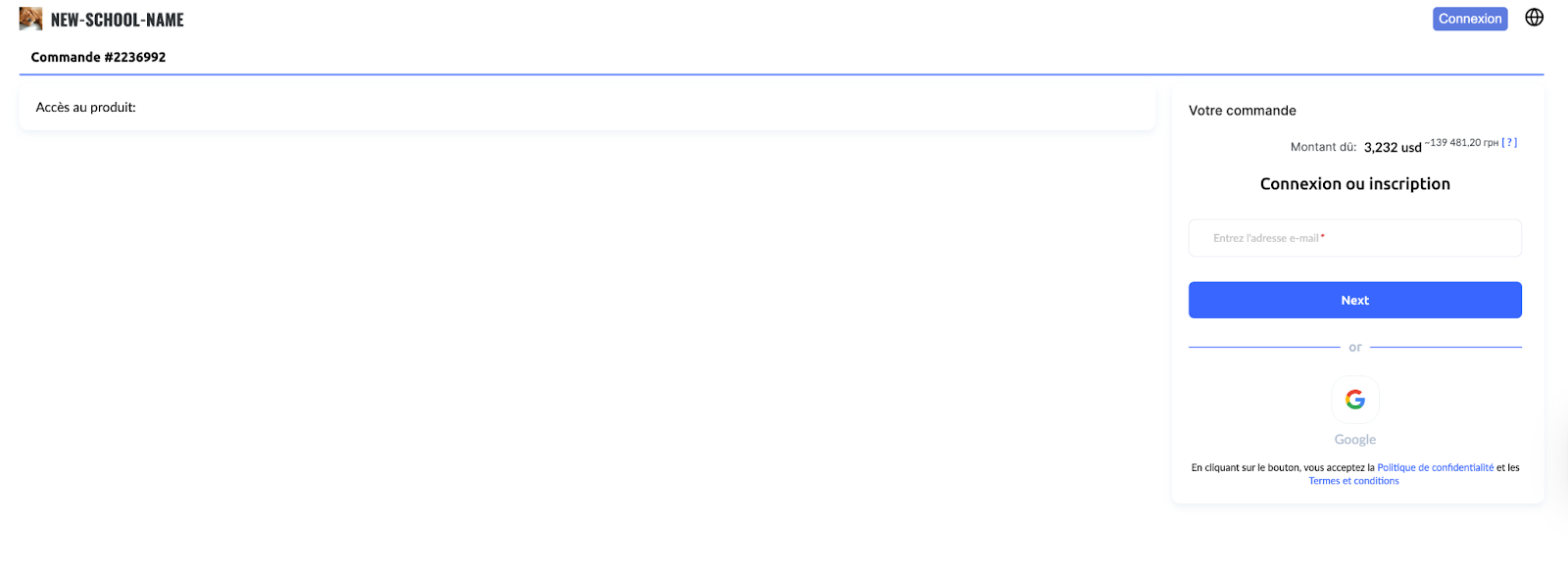
Task: Focus the e-mail address input field
Action: (x=1354, y=238)
